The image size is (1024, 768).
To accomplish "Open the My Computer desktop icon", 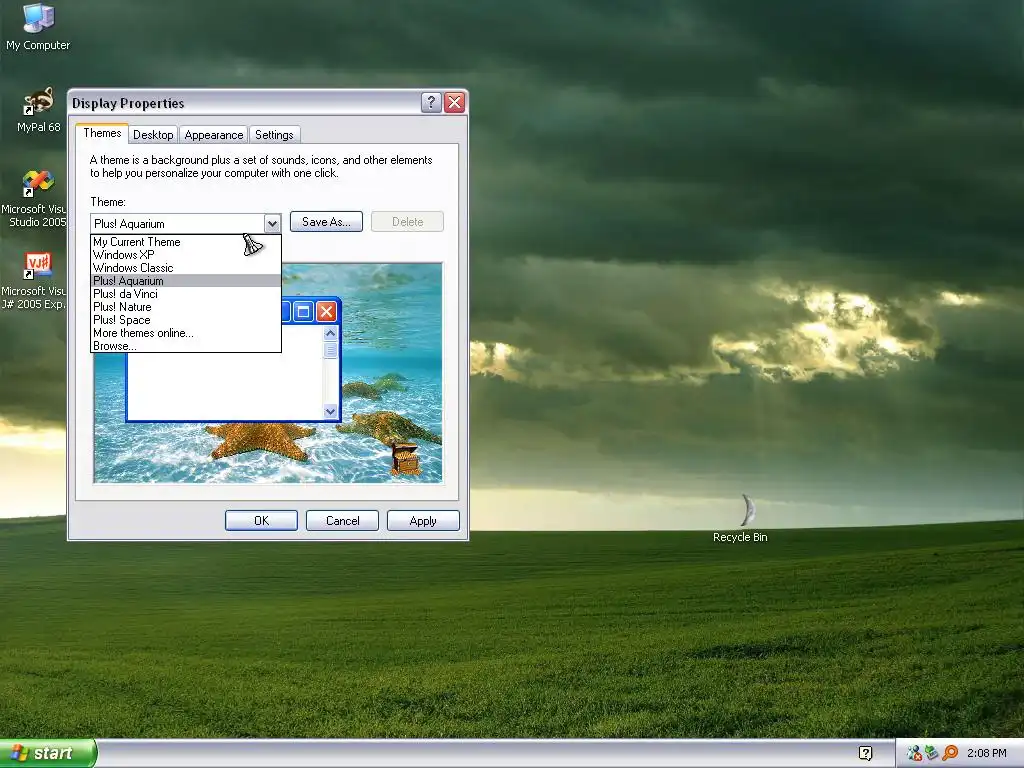I will (38, 26).
